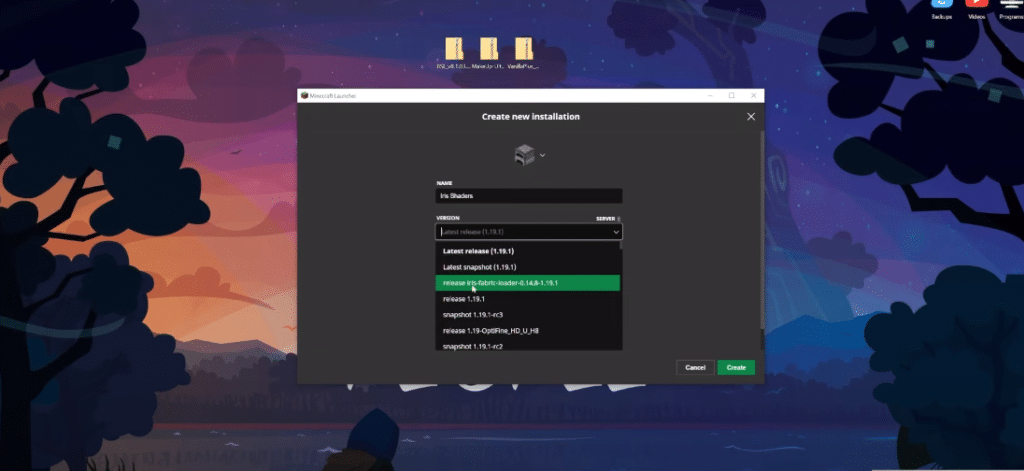Expand the installation icon chooser chevron
Viewport: 1024px width, 471px height.
pyautogui.click(x=542, y=155)
